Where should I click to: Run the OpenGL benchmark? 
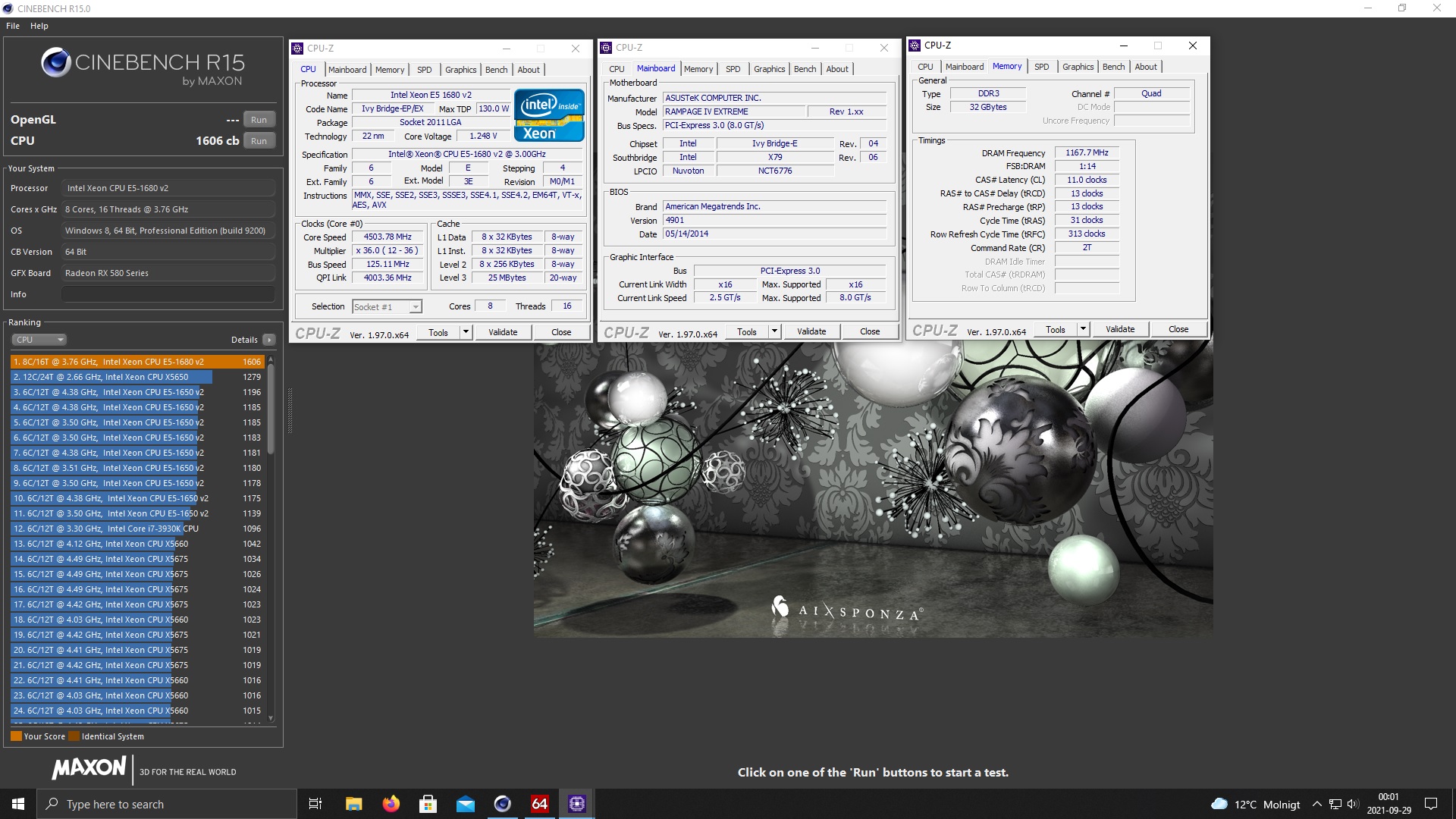coord(259,120)
